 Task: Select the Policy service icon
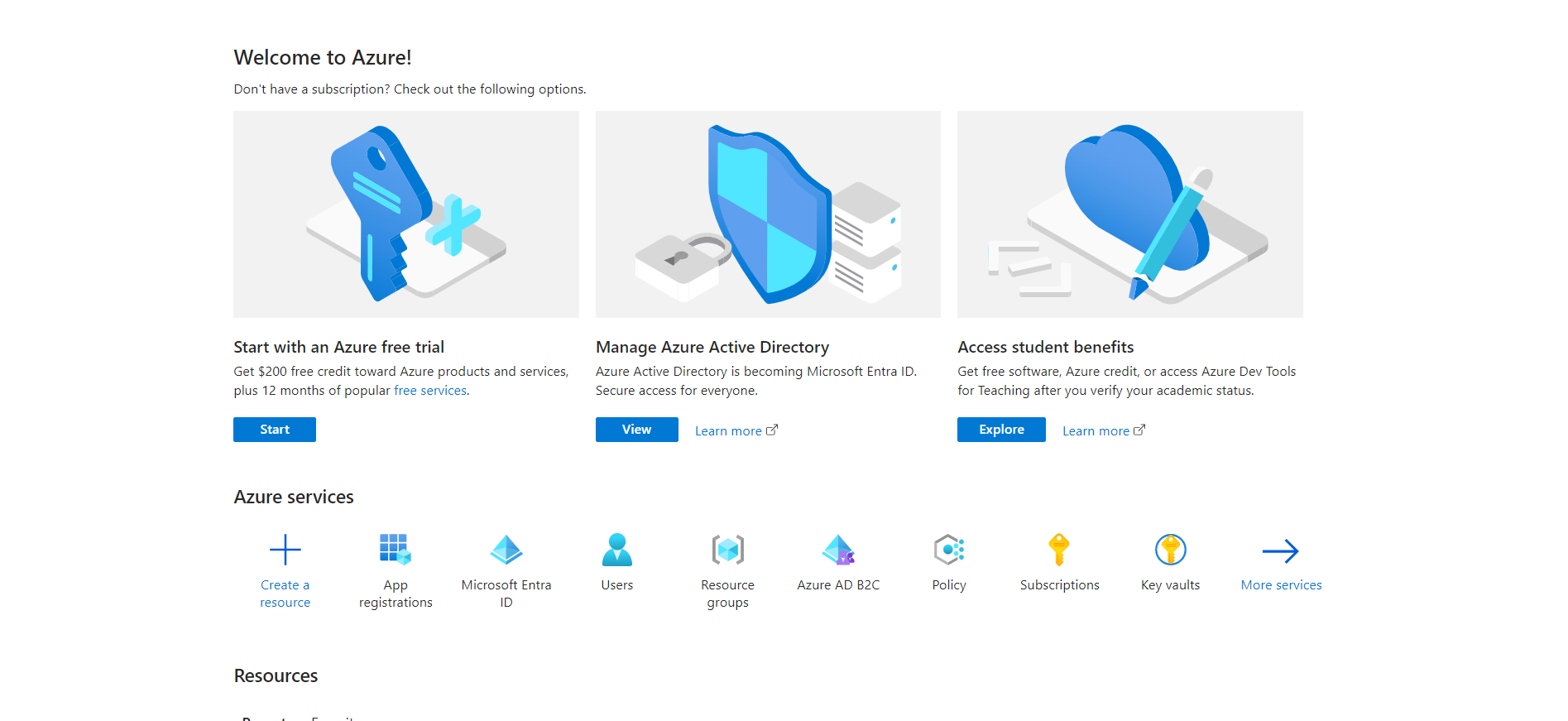pos(949,550)
